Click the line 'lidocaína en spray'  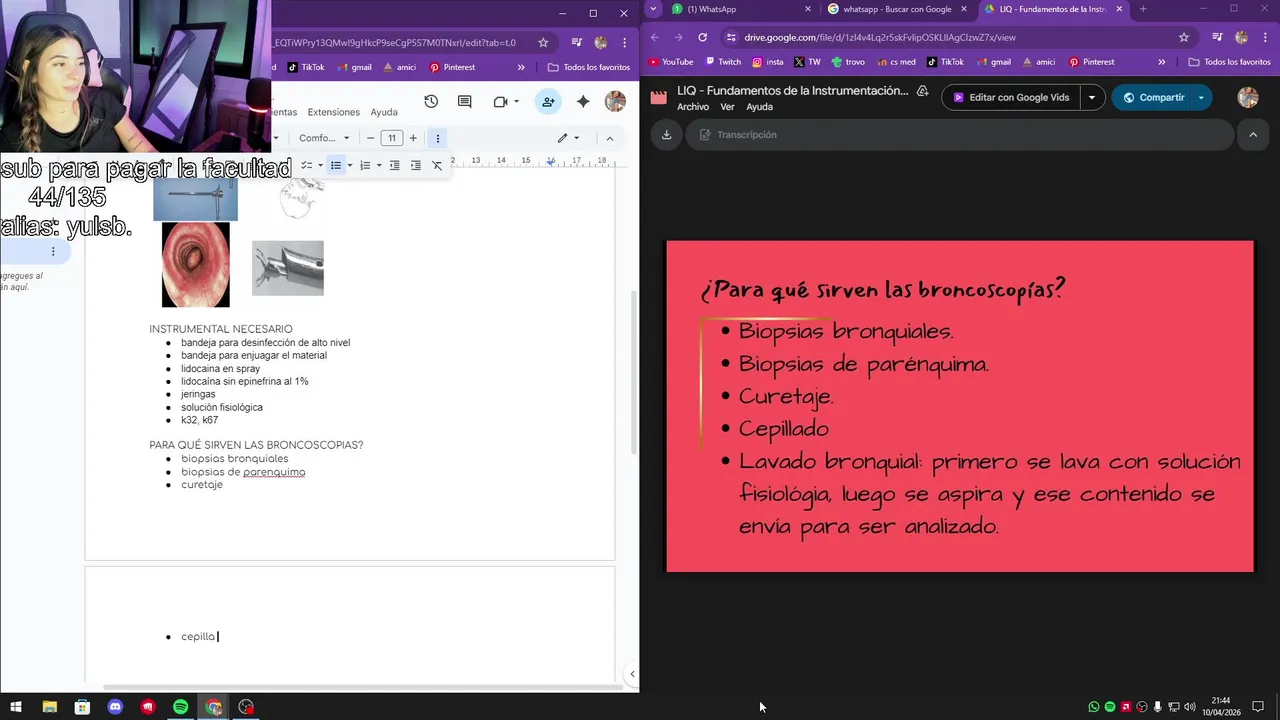[x=220, y=369]
